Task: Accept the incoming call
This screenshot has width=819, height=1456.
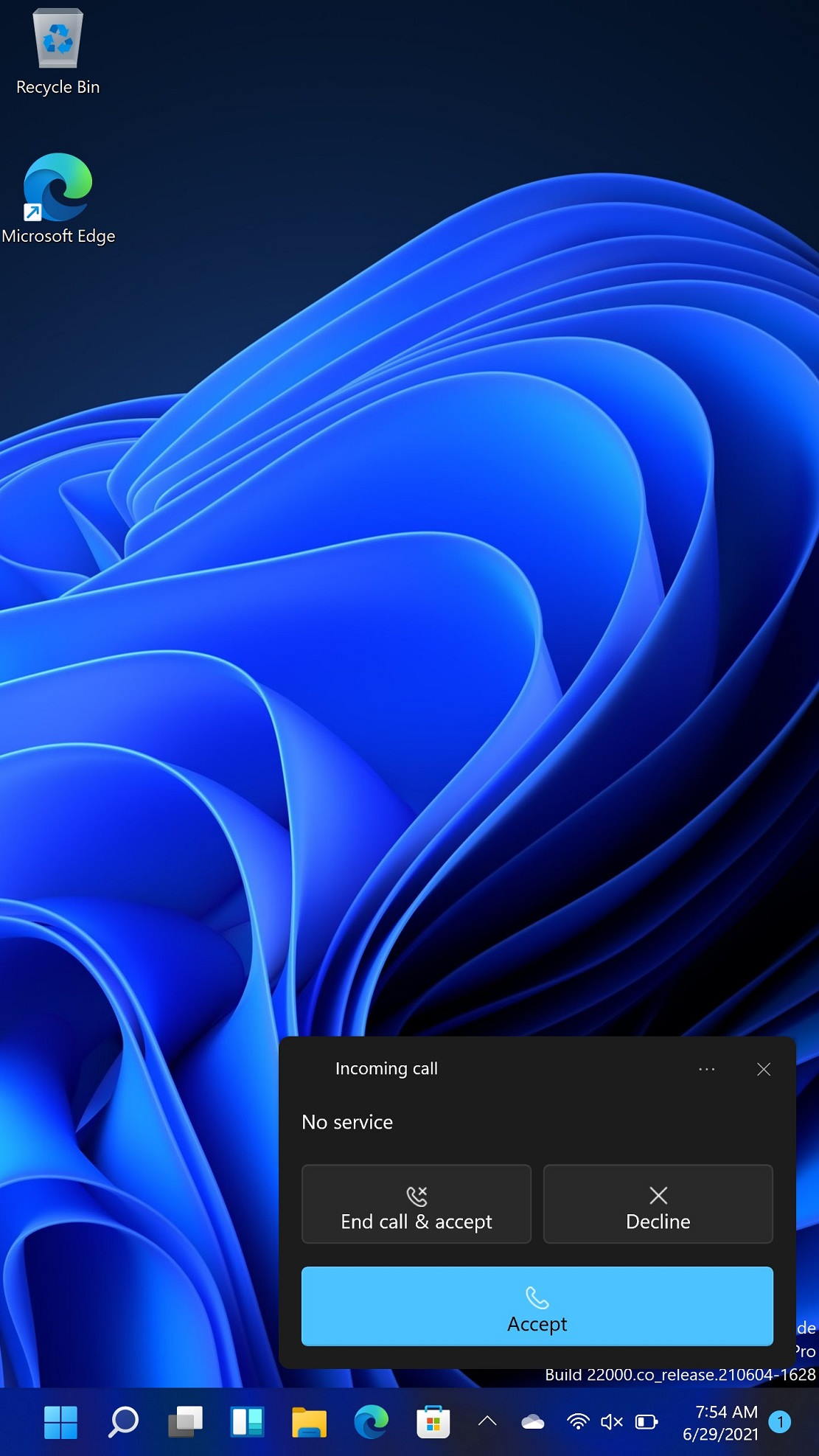Action: 537,1306
